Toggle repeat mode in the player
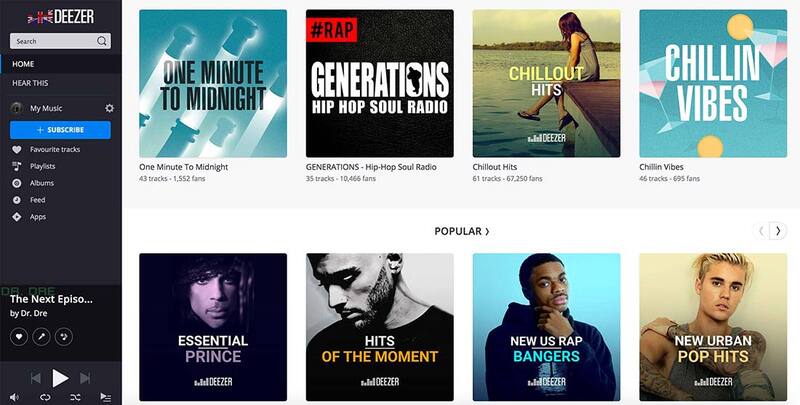The image size is (800, 405). [x=45, y=397]
